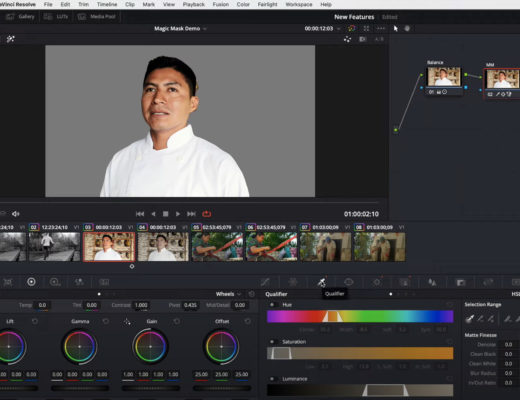
Task: Click the Pivot value field 0.435
Action: (x=190, y=305)
